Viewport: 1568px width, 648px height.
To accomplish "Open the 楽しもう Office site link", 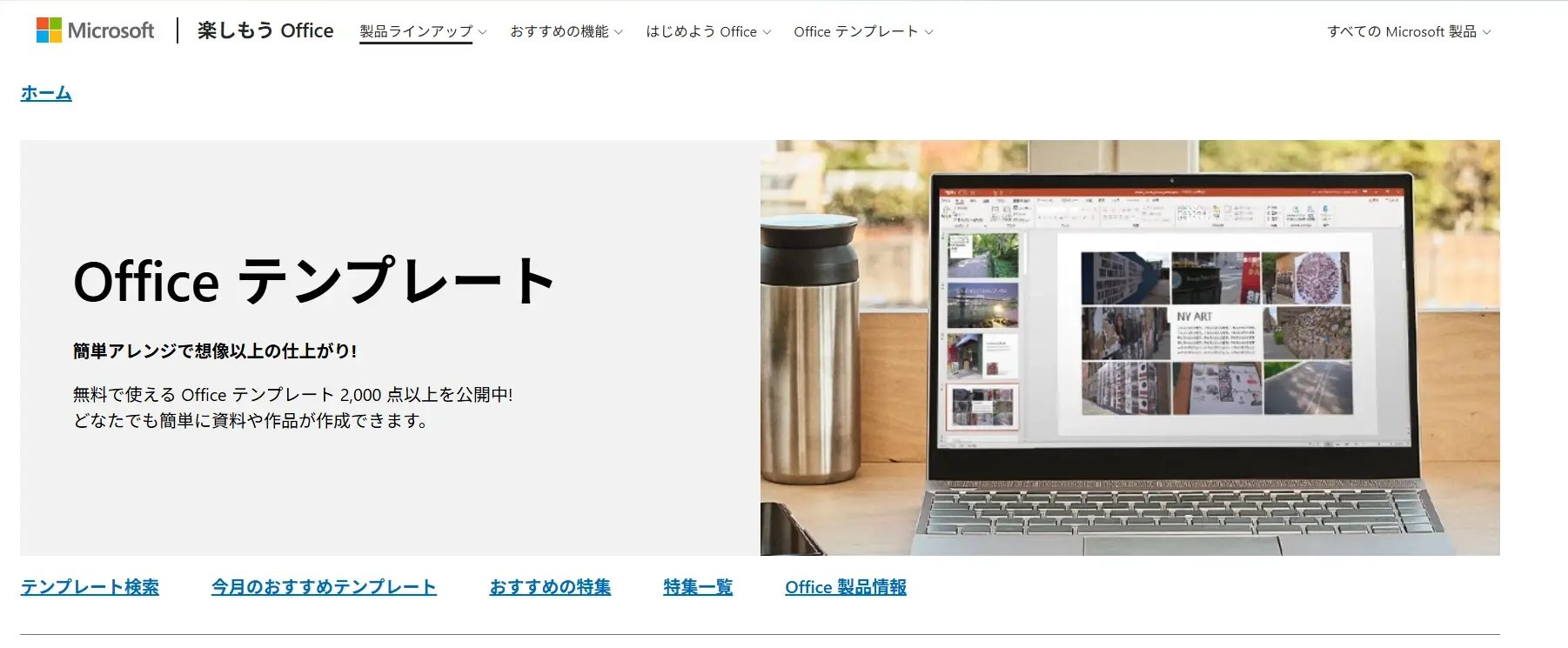I will pyautogui.click(x=265, y=30).
